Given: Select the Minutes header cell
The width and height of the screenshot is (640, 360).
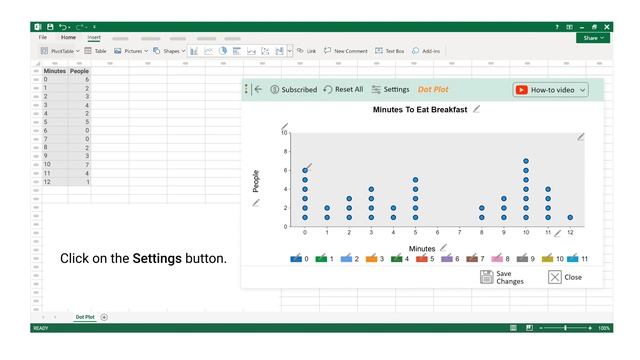Looking at the screenshot, I should [x=55, y=71].
